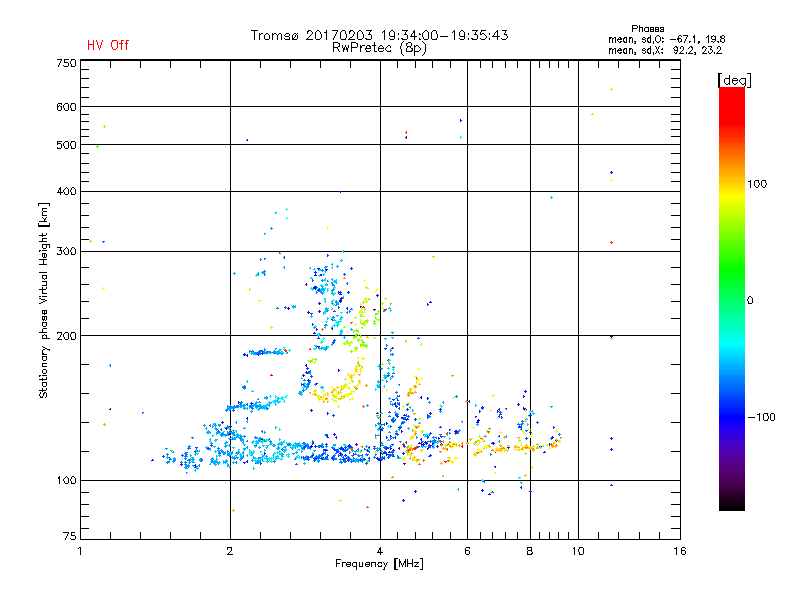Click the x-axis label '16'
The width and height of the screenshot is (800, 600).
click(680, 551)
